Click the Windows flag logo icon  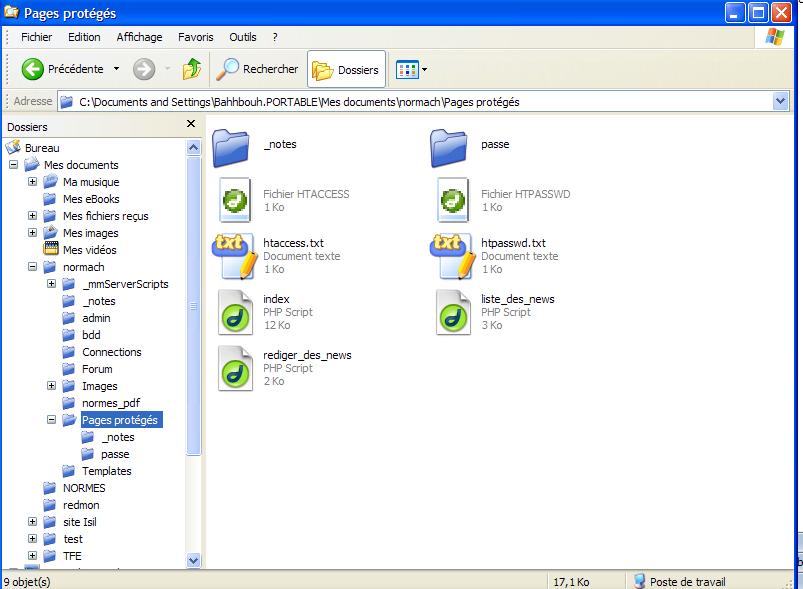coord(775,37)
